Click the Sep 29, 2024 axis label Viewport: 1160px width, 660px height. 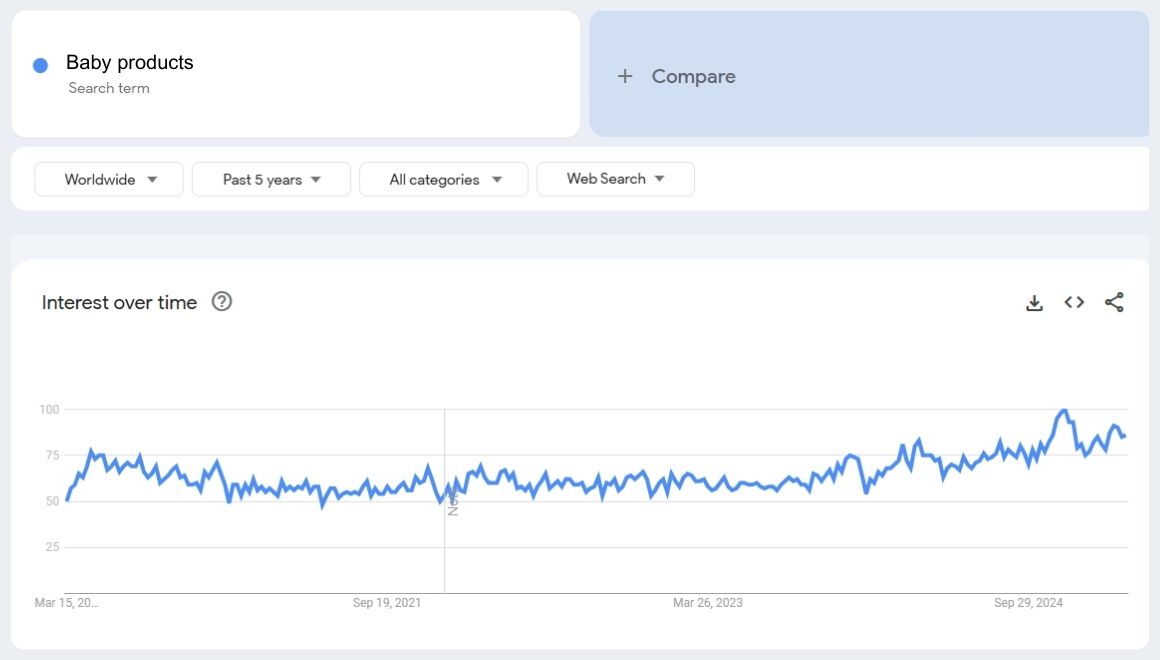pyautogui.click(x=1028, y=603)
